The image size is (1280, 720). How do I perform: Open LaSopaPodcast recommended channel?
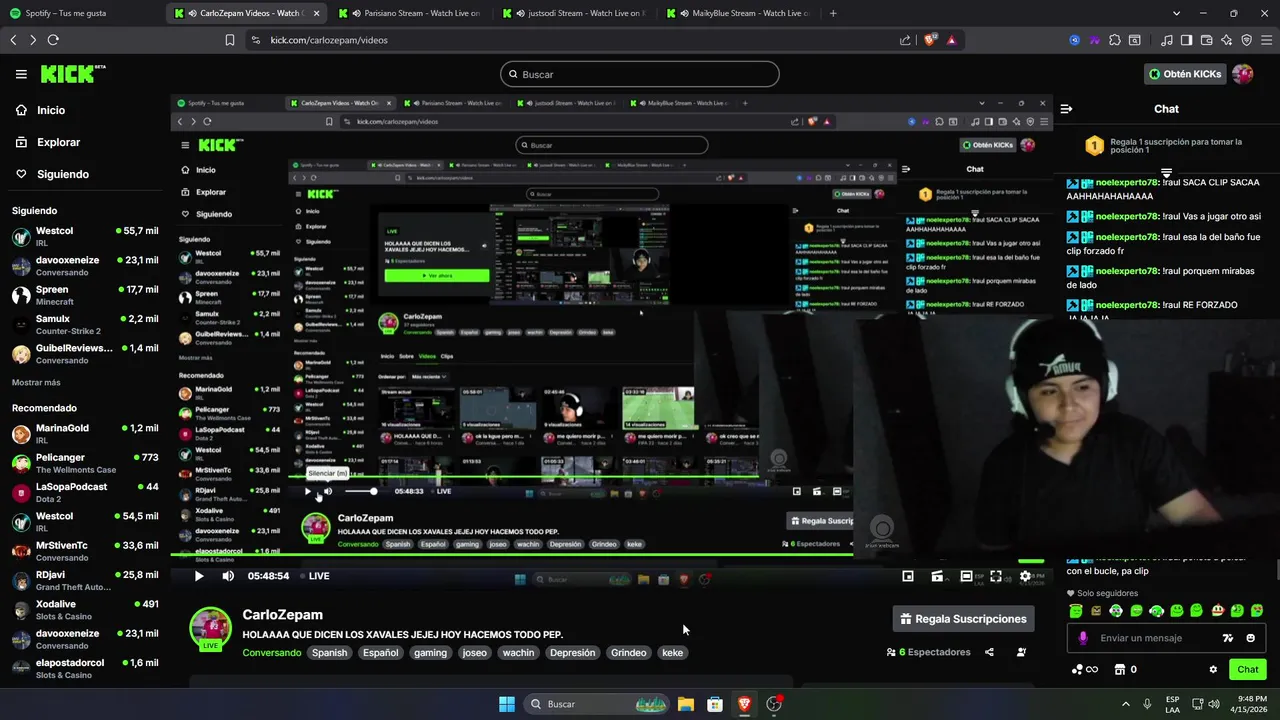[85, 492]
